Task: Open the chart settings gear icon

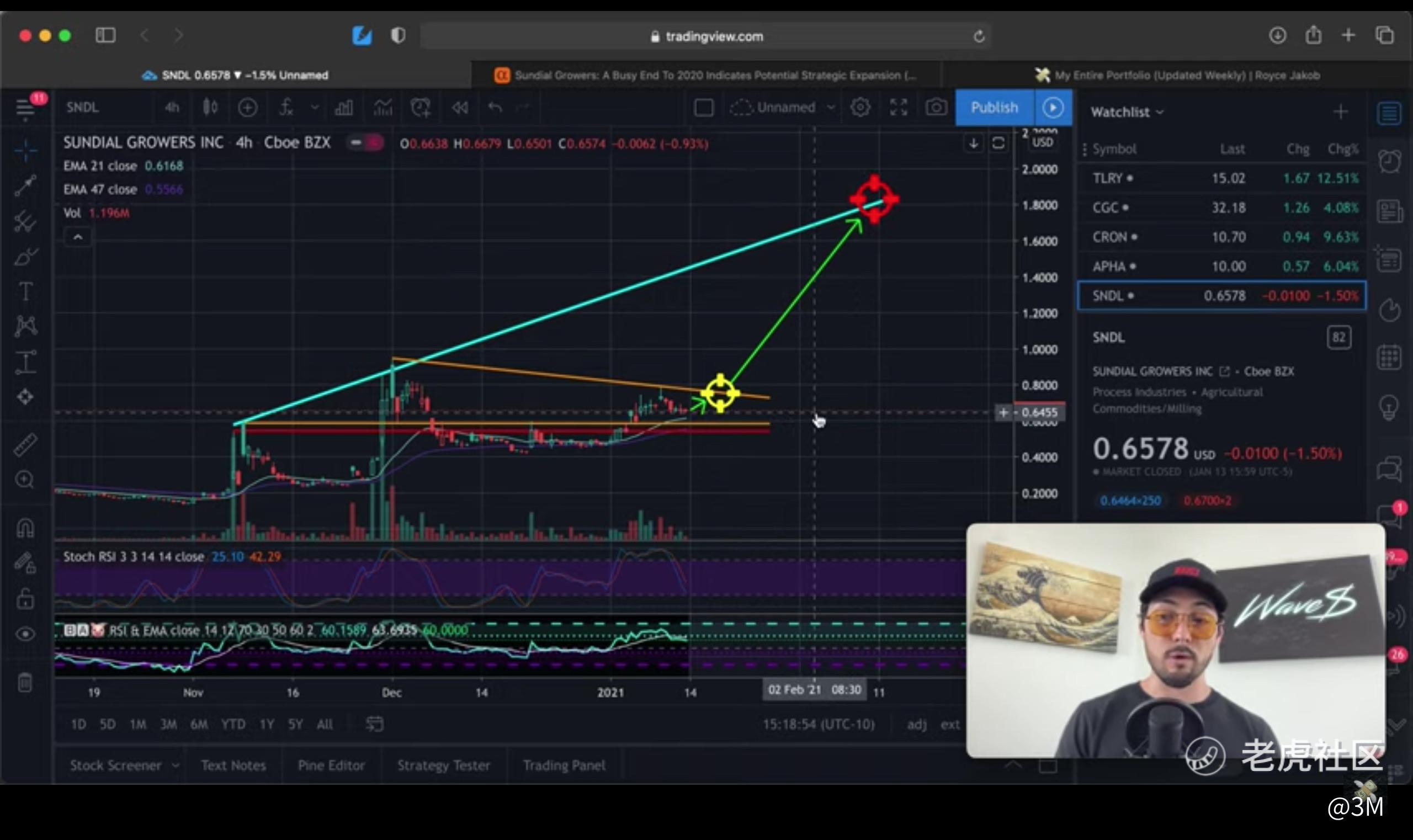Action: click(x=860, y=108)
